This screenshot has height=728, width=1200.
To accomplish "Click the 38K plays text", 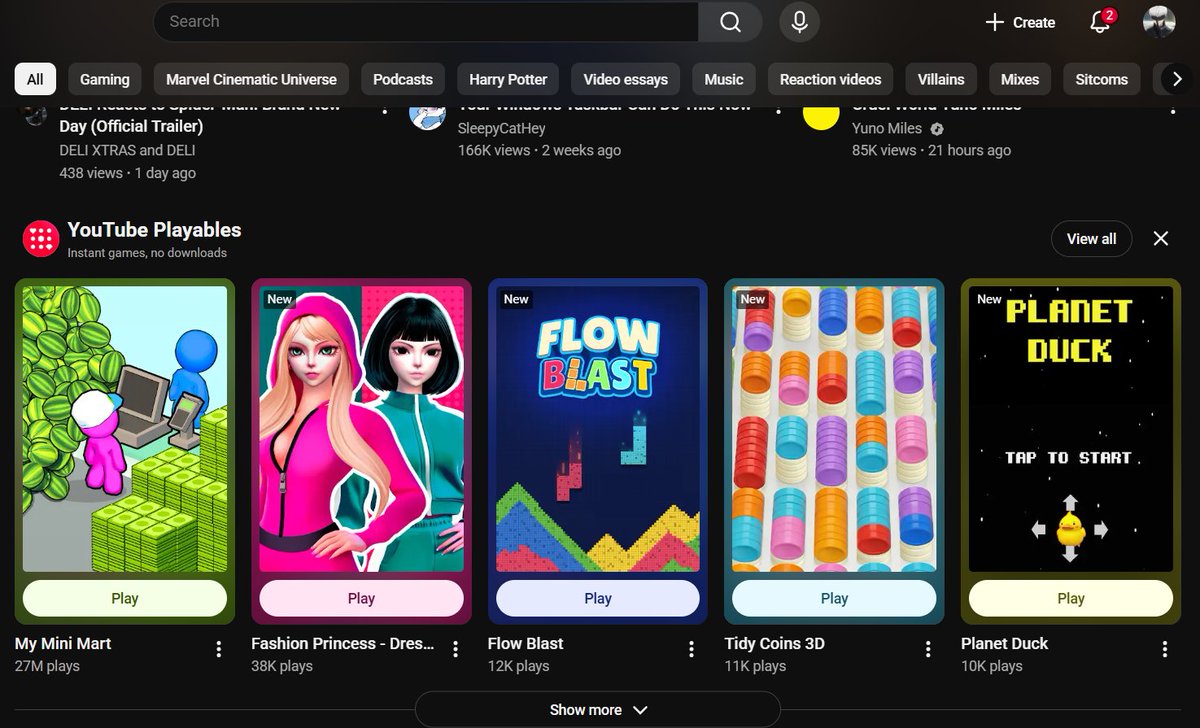I will pyautogui.click(x=282, y=666).
